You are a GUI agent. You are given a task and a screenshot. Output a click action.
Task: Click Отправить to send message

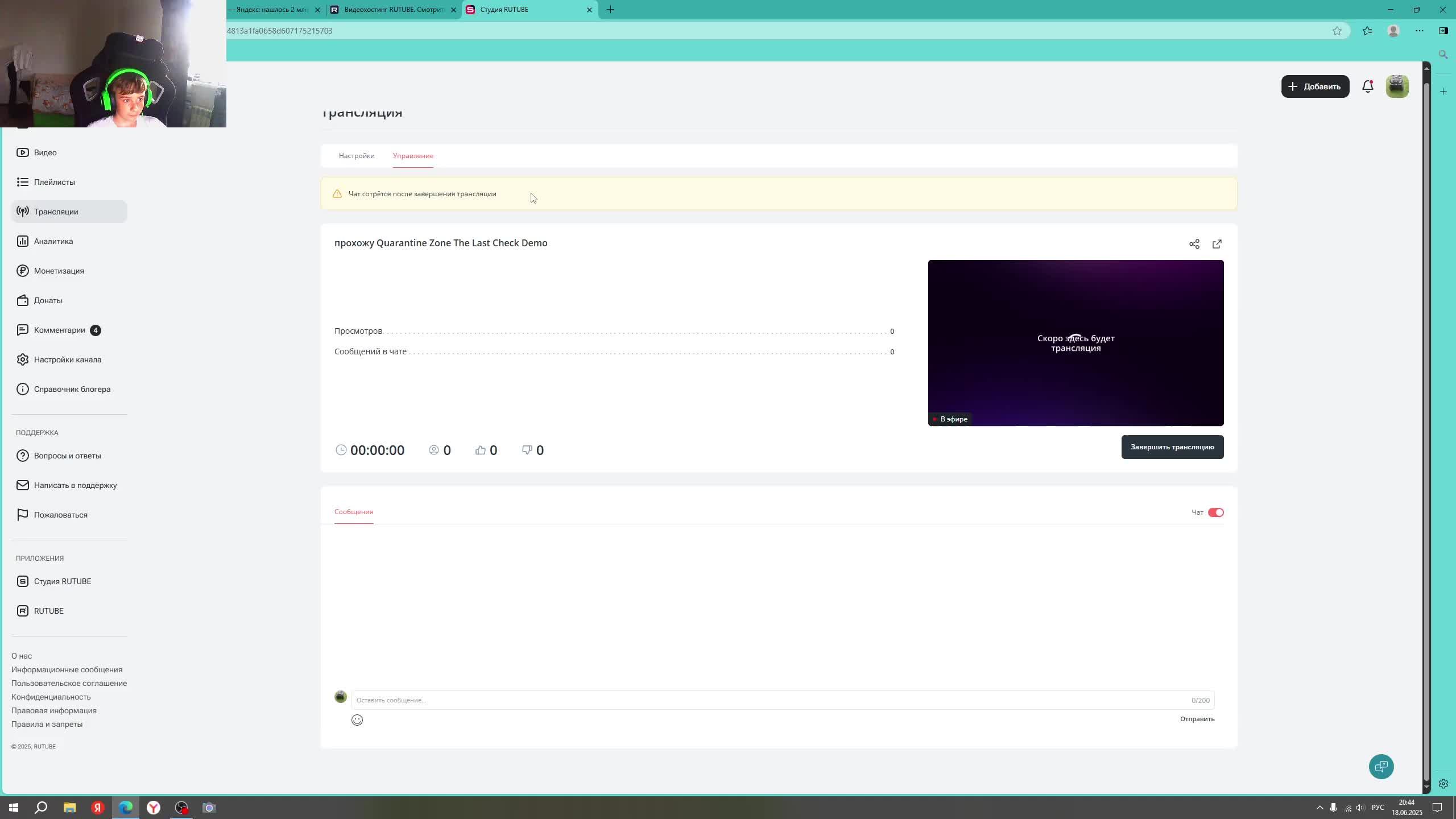[x=1197, y=719]
